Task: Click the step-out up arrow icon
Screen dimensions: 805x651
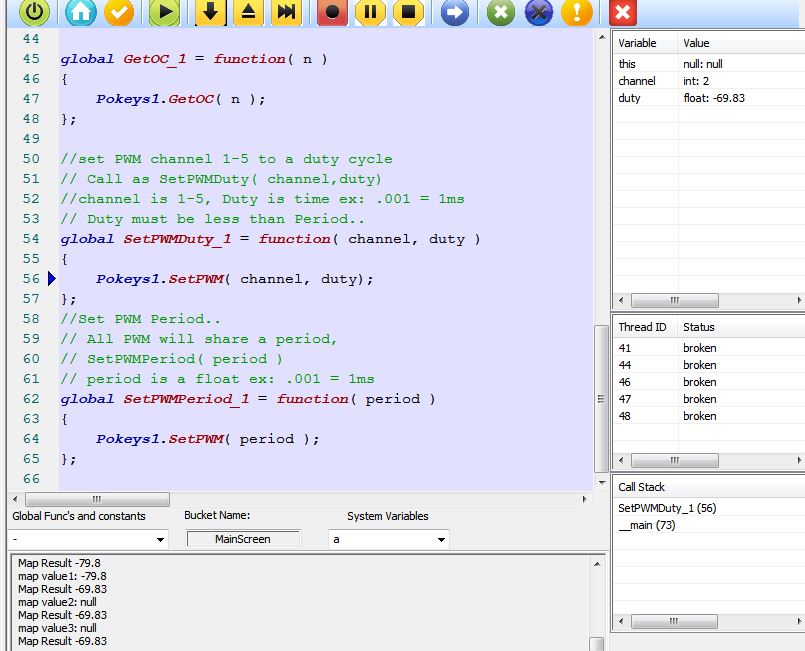Action: [248, 12]
